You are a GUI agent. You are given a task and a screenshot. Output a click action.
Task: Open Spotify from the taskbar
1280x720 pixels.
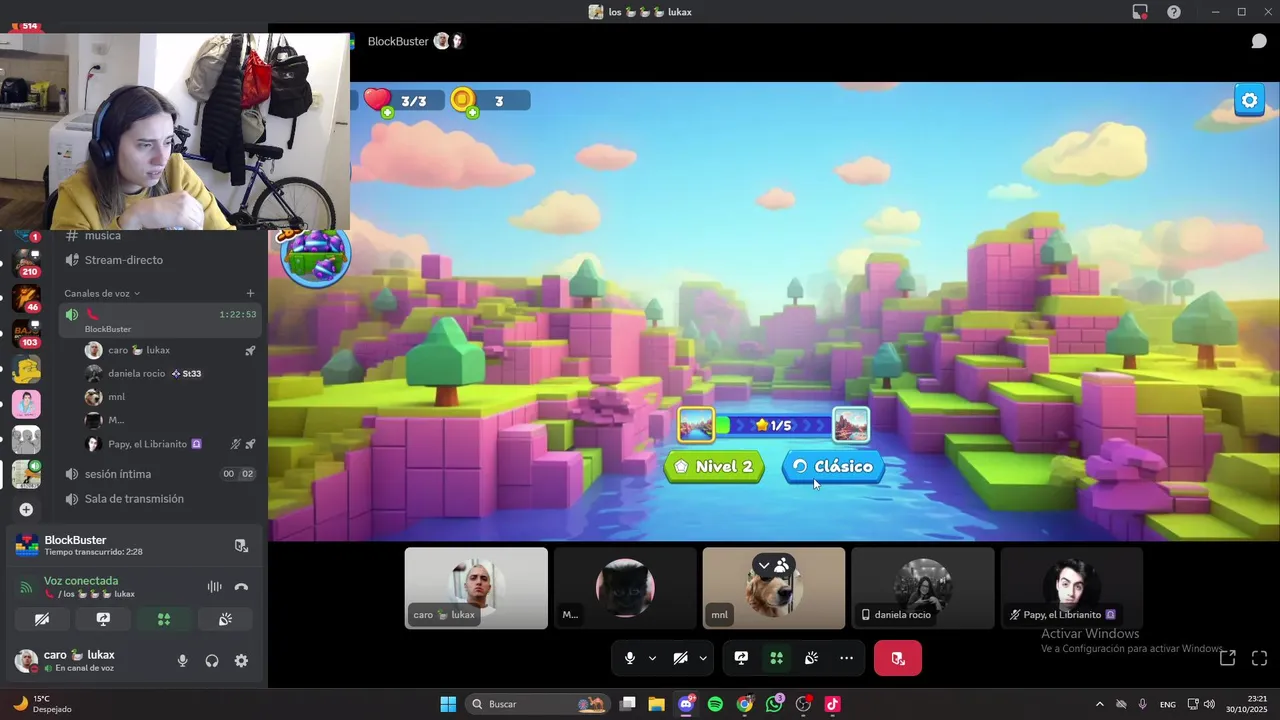coord(715,704)
